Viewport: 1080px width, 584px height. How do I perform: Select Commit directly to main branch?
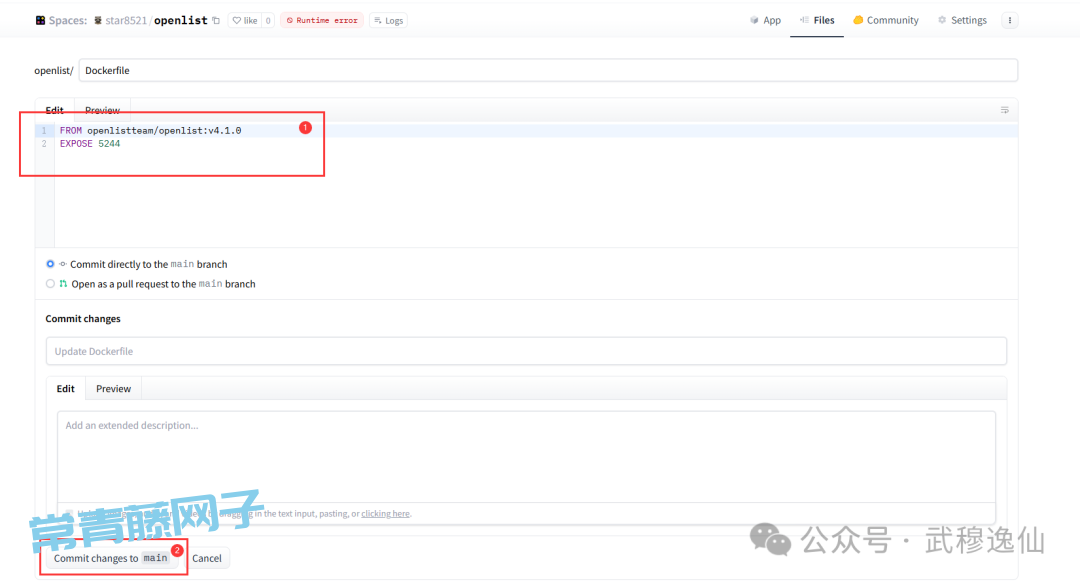(x=51, y=264)
